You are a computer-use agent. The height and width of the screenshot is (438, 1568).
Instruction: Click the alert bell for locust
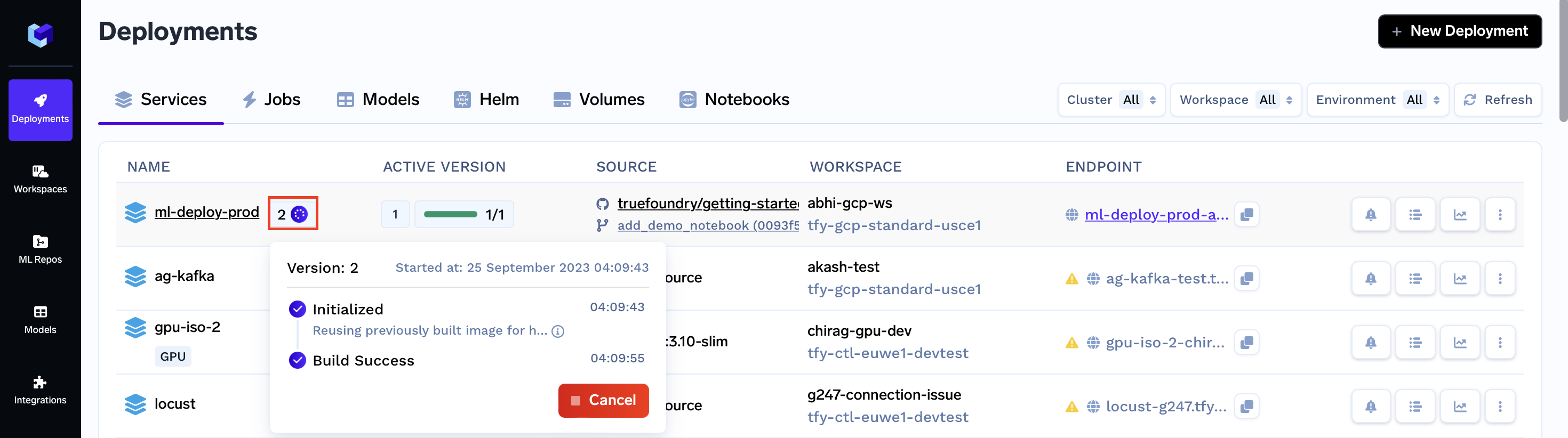click(x=1371, y=405)
